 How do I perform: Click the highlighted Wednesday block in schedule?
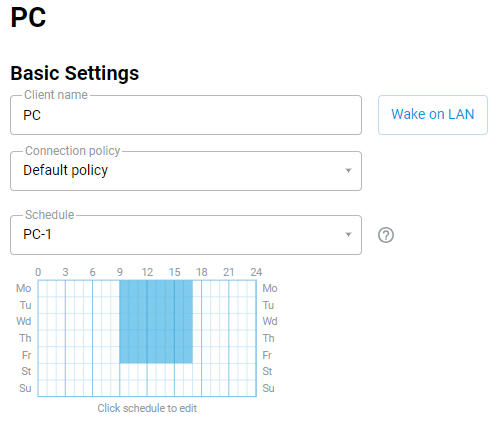click(x=156, y=322)
